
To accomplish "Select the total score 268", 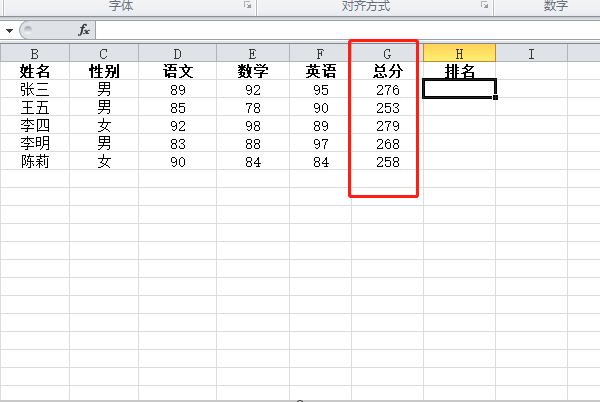I will pyautogui.click(x=387, y=143).
